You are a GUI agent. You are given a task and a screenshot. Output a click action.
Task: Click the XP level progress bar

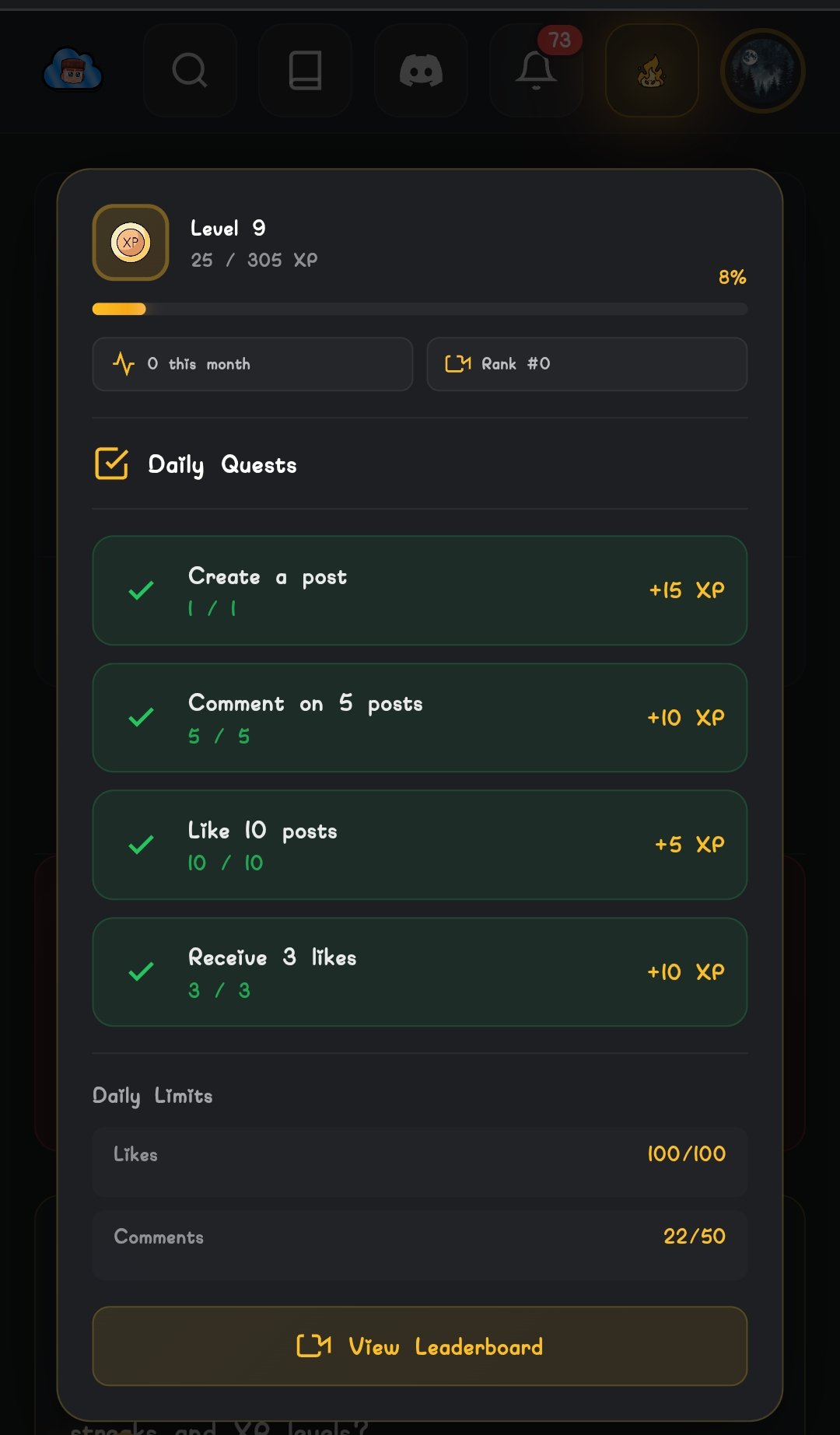(x=420, y=309)
